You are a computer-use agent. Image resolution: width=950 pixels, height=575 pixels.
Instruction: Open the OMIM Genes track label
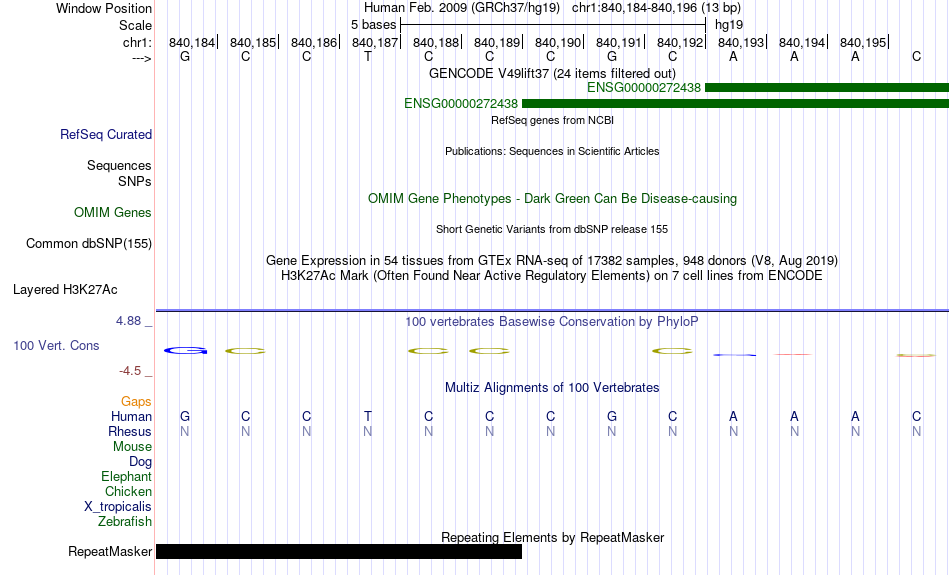tap(113, 213)
